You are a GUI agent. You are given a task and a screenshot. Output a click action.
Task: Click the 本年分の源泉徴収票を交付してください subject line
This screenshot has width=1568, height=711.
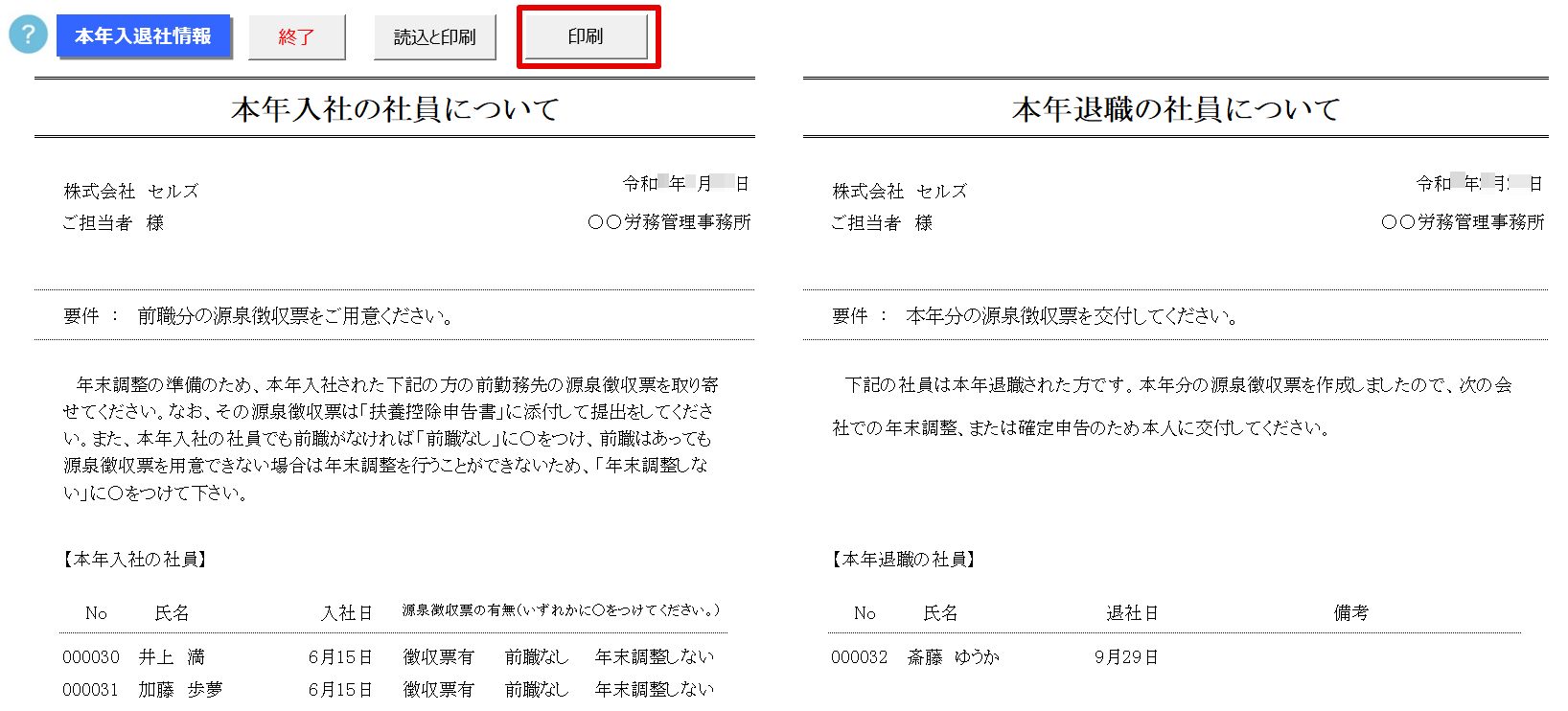click(x=1072, y=316)
